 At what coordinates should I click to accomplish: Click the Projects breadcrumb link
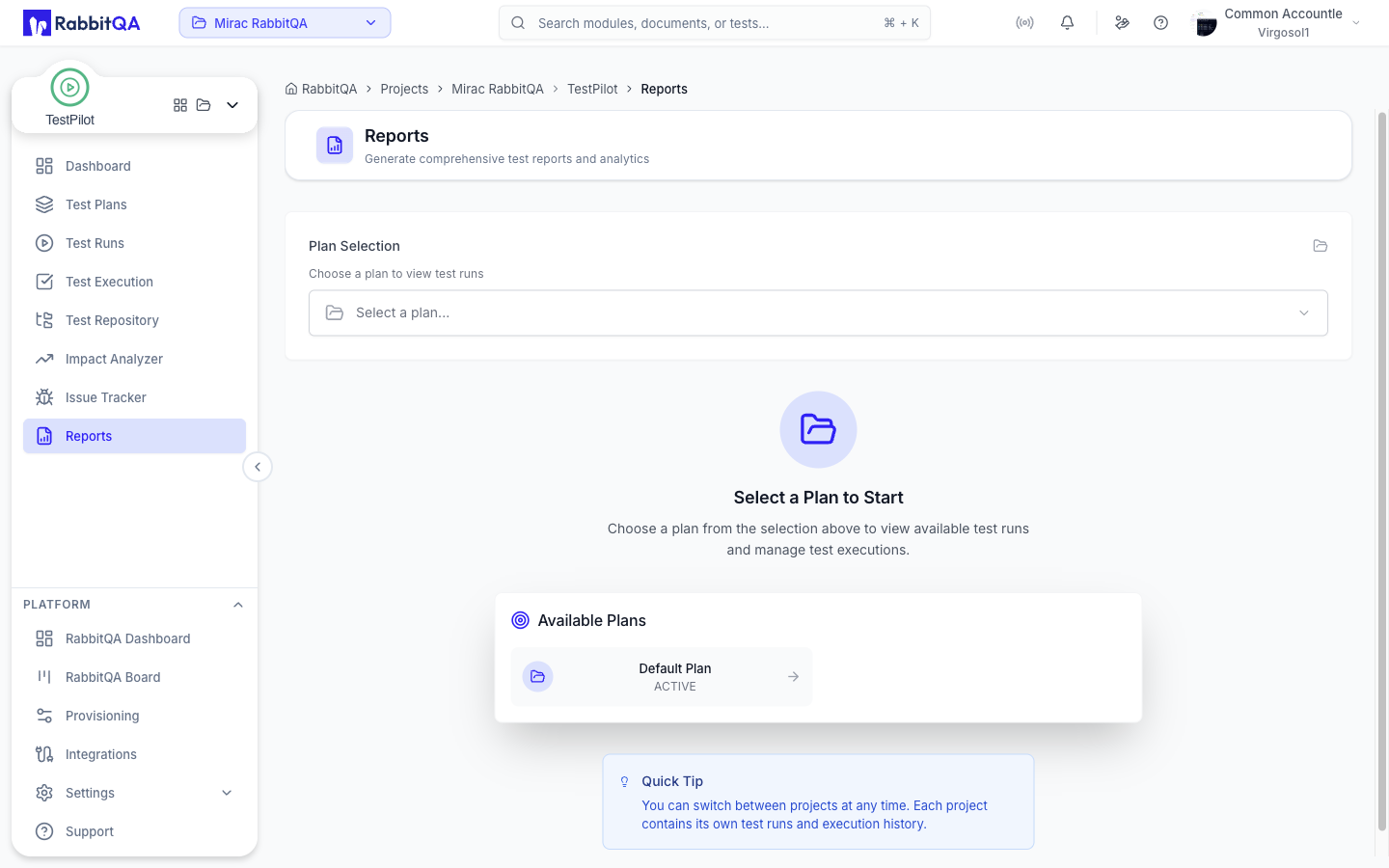point(404,89)
